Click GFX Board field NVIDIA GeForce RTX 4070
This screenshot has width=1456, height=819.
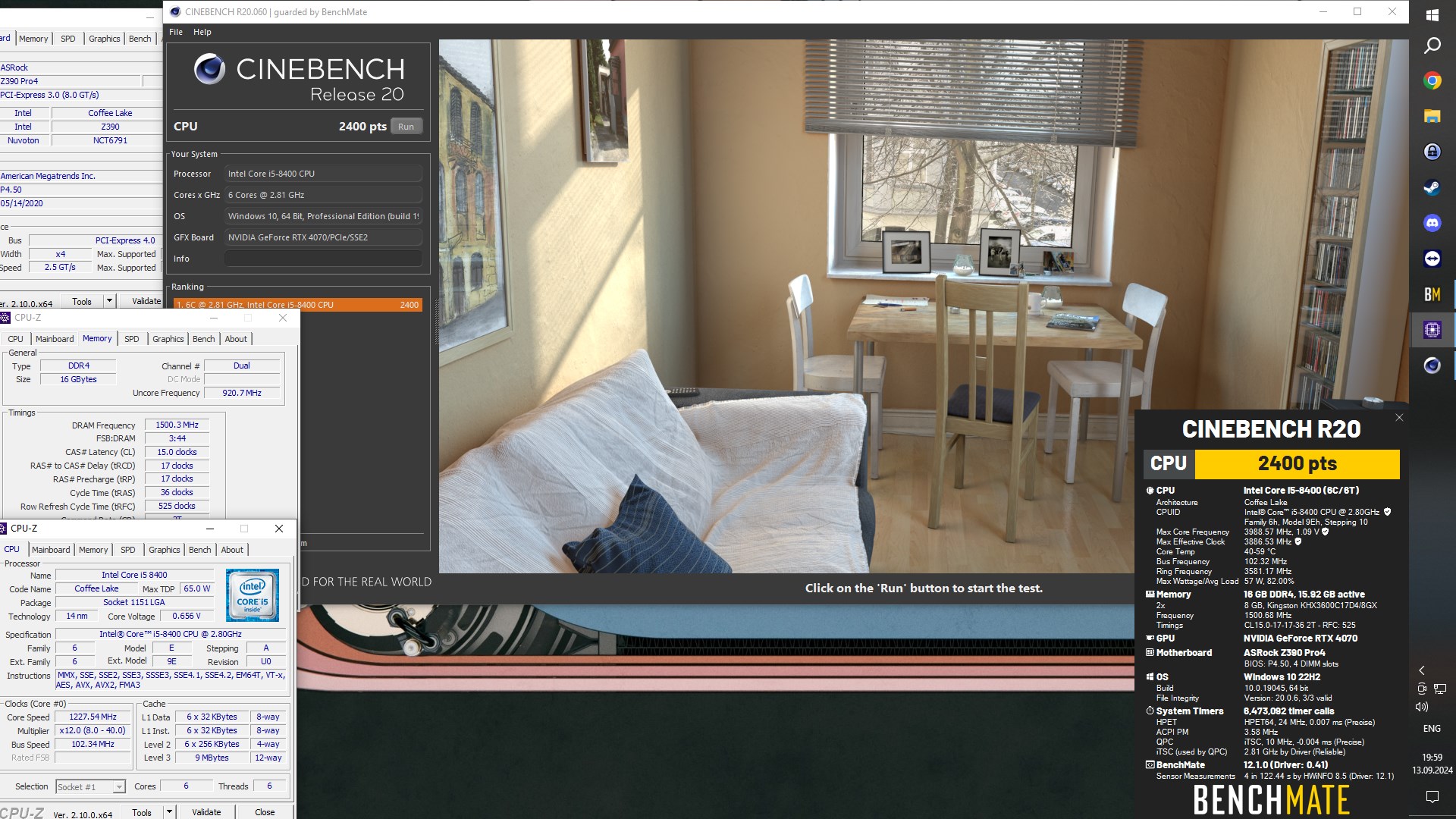point(323,237)
